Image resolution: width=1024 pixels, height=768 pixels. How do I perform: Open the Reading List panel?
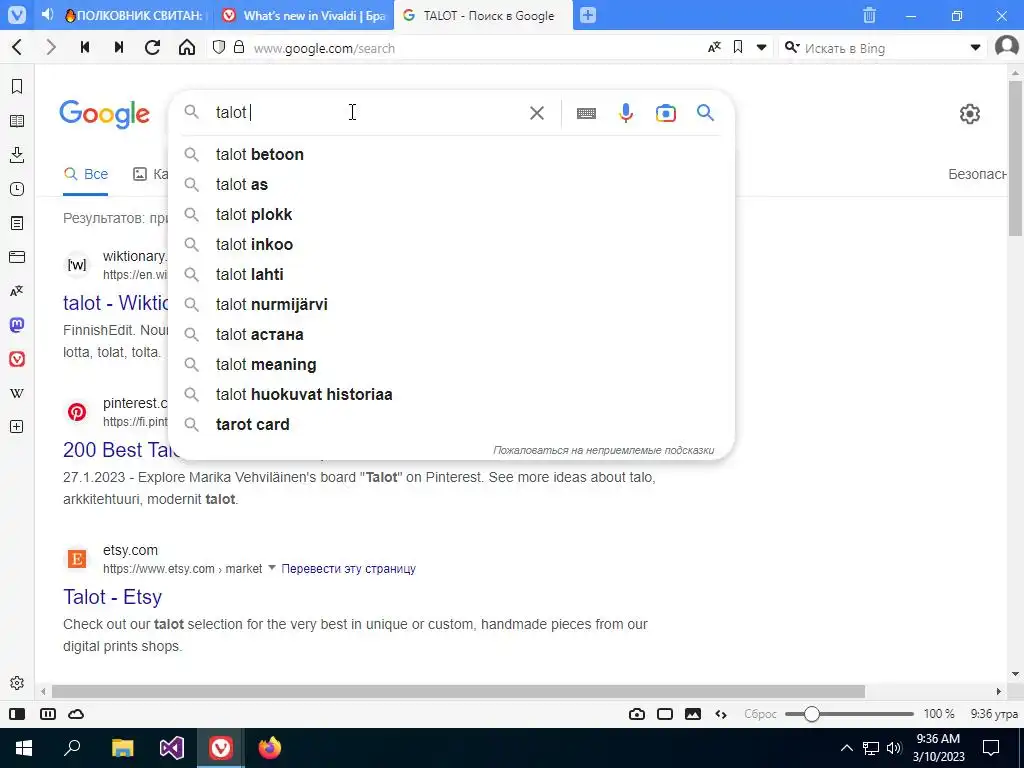tap(17, 121)
